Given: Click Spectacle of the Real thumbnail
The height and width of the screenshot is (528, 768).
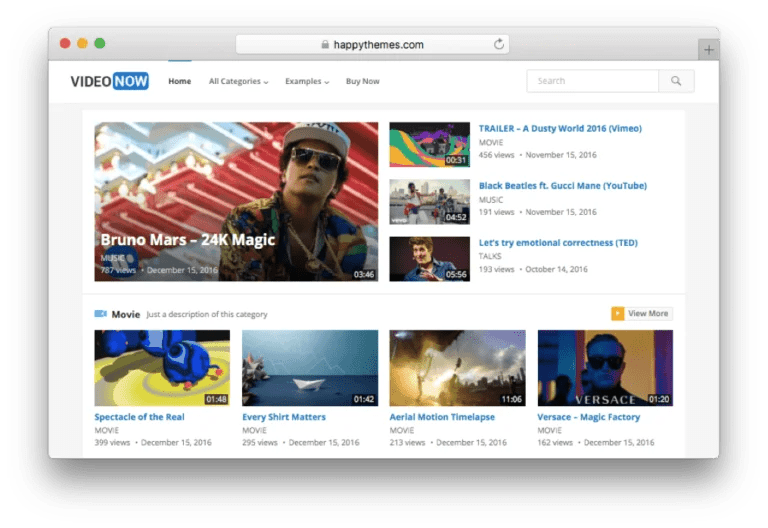Looking at the screenshot, I should (x=162, y=368).
